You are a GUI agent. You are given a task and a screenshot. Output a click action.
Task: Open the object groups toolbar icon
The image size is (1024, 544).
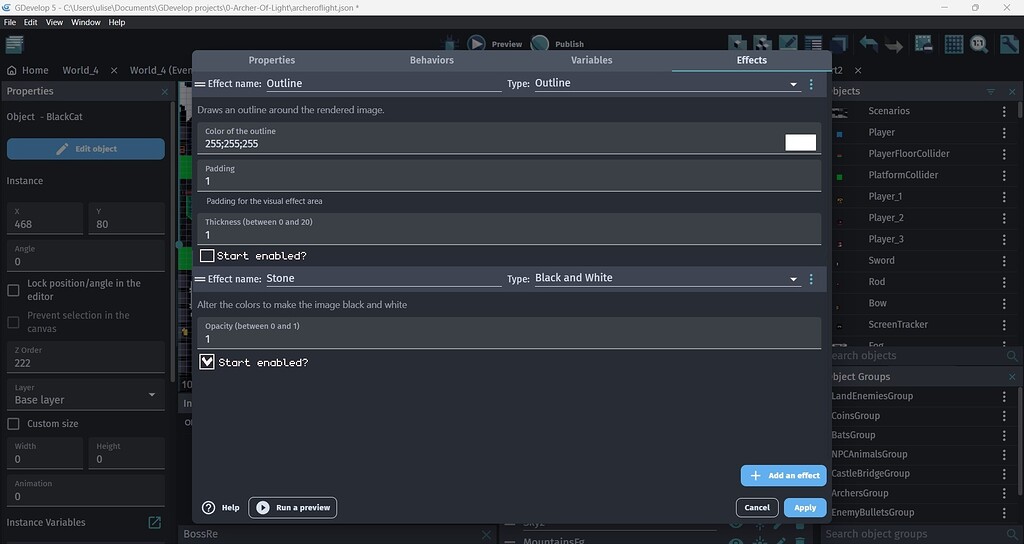(763, 44)
